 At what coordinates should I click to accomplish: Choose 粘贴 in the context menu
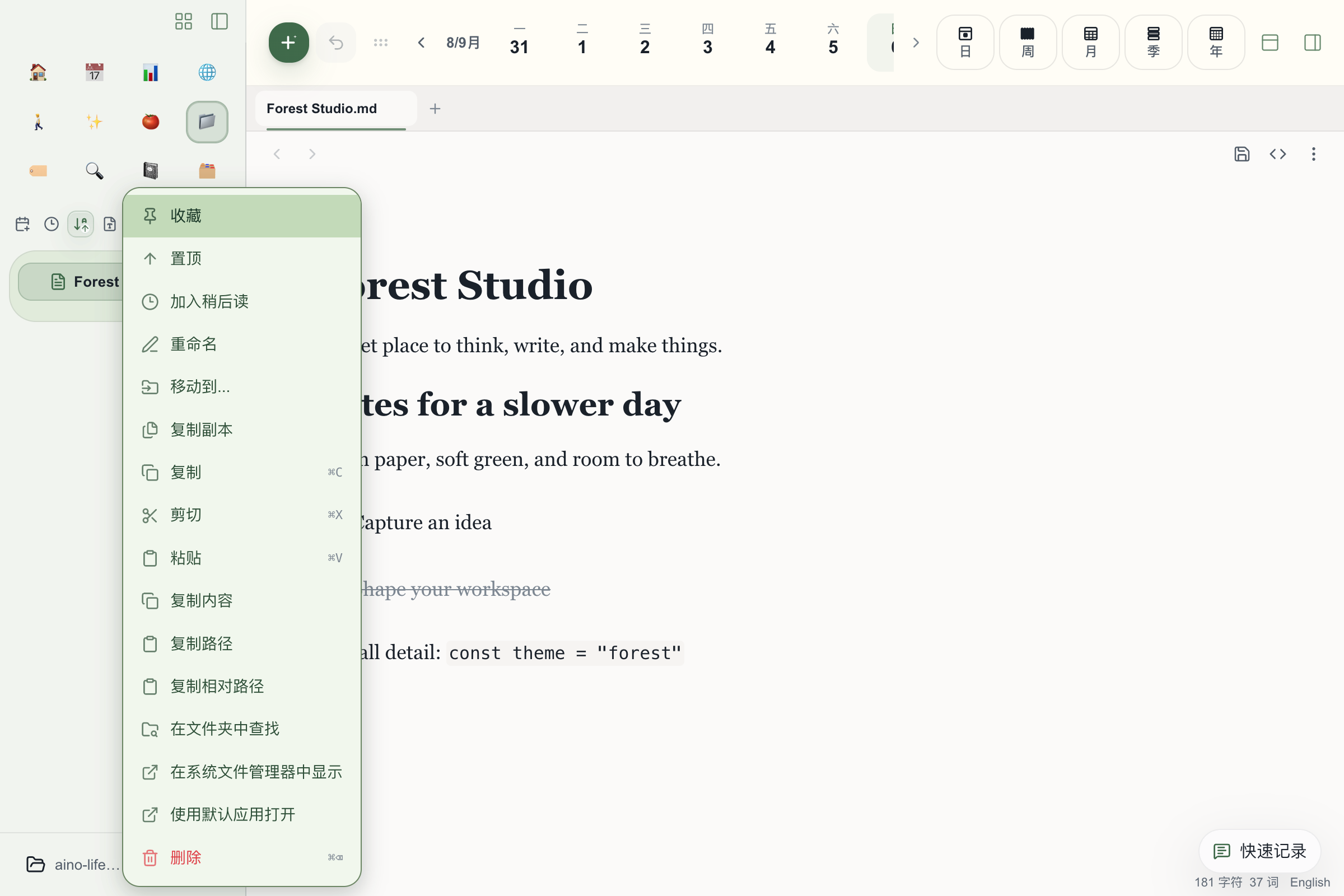click(x=242, y=558)
